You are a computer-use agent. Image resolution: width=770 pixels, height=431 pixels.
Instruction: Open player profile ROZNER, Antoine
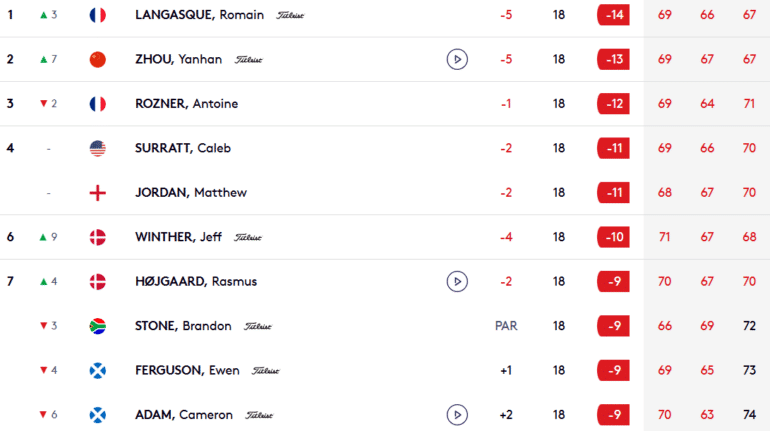click(187, 104)
